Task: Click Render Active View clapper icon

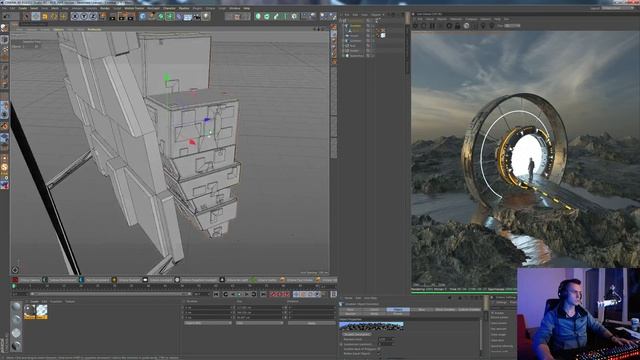Action: click(x=113, y=16)
